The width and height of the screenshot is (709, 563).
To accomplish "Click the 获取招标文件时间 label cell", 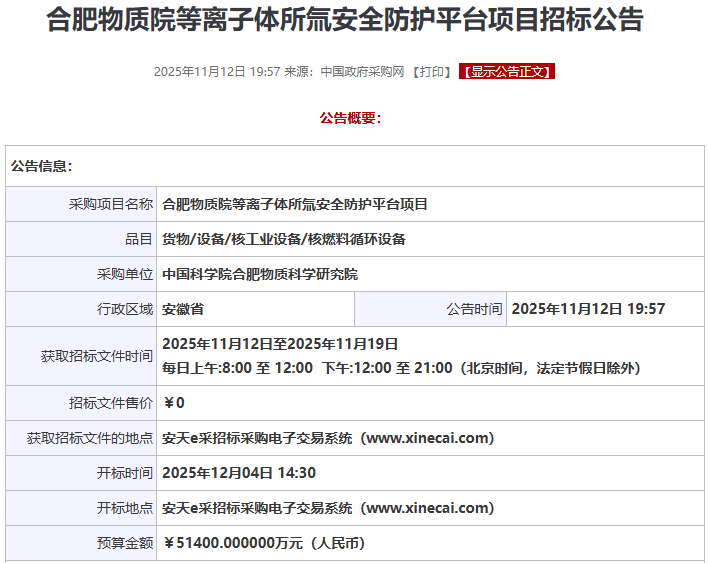I will coord(81,356).
